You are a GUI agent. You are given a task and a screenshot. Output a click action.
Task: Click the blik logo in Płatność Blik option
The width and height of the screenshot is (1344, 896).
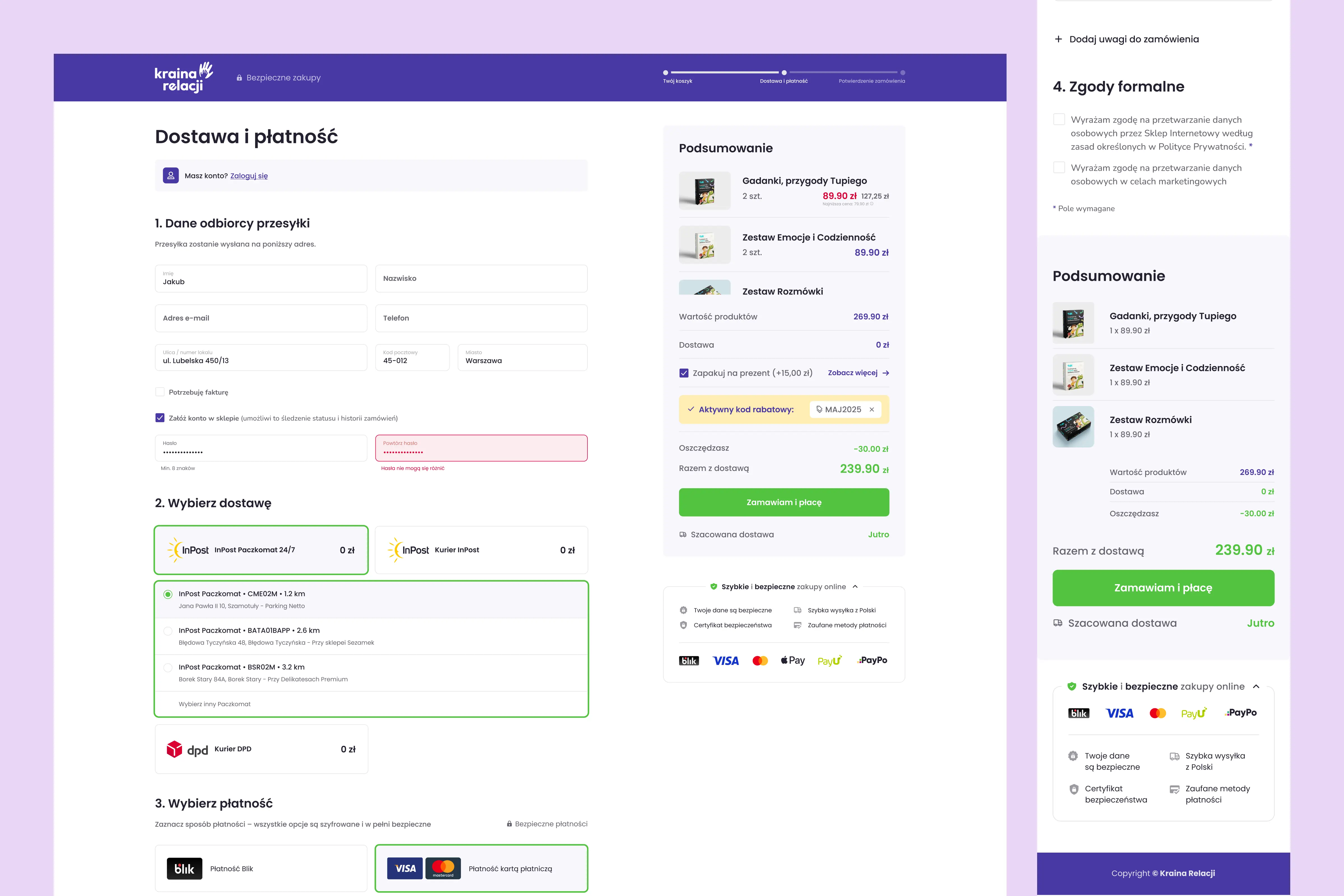pyautogui.click(x=184, y=869)
